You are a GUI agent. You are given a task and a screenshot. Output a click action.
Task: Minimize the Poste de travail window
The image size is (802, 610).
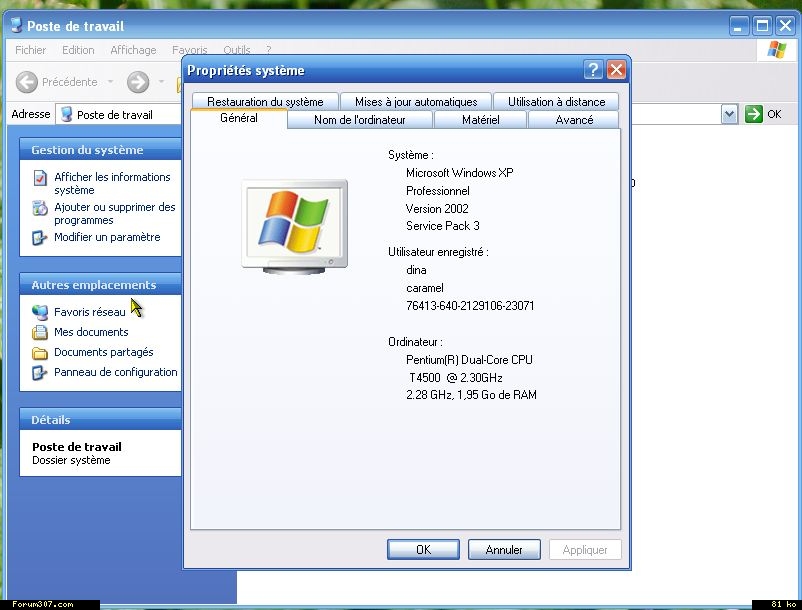pyautogui.click(x=738, y=26)
